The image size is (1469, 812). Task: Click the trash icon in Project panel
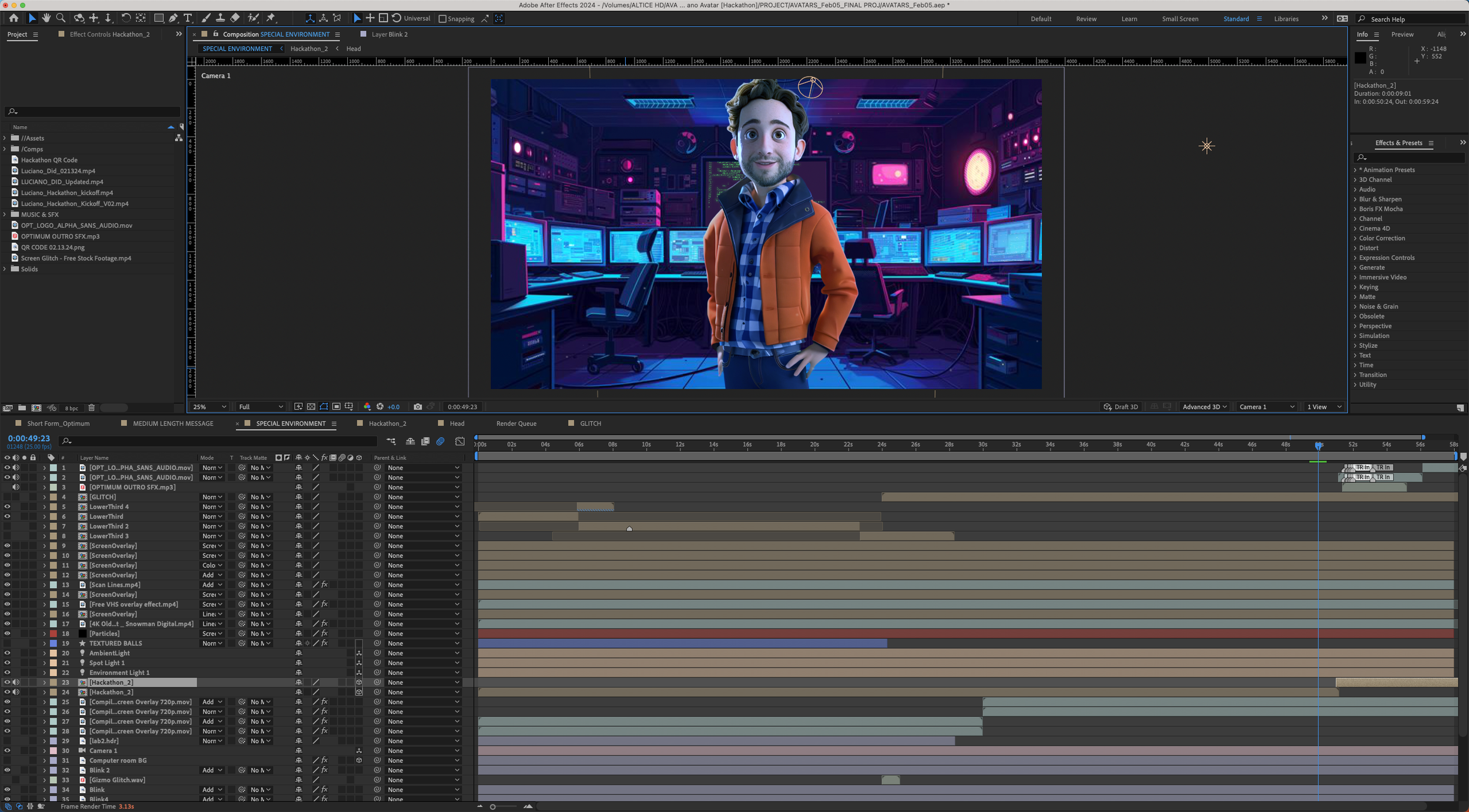point(92,408)
